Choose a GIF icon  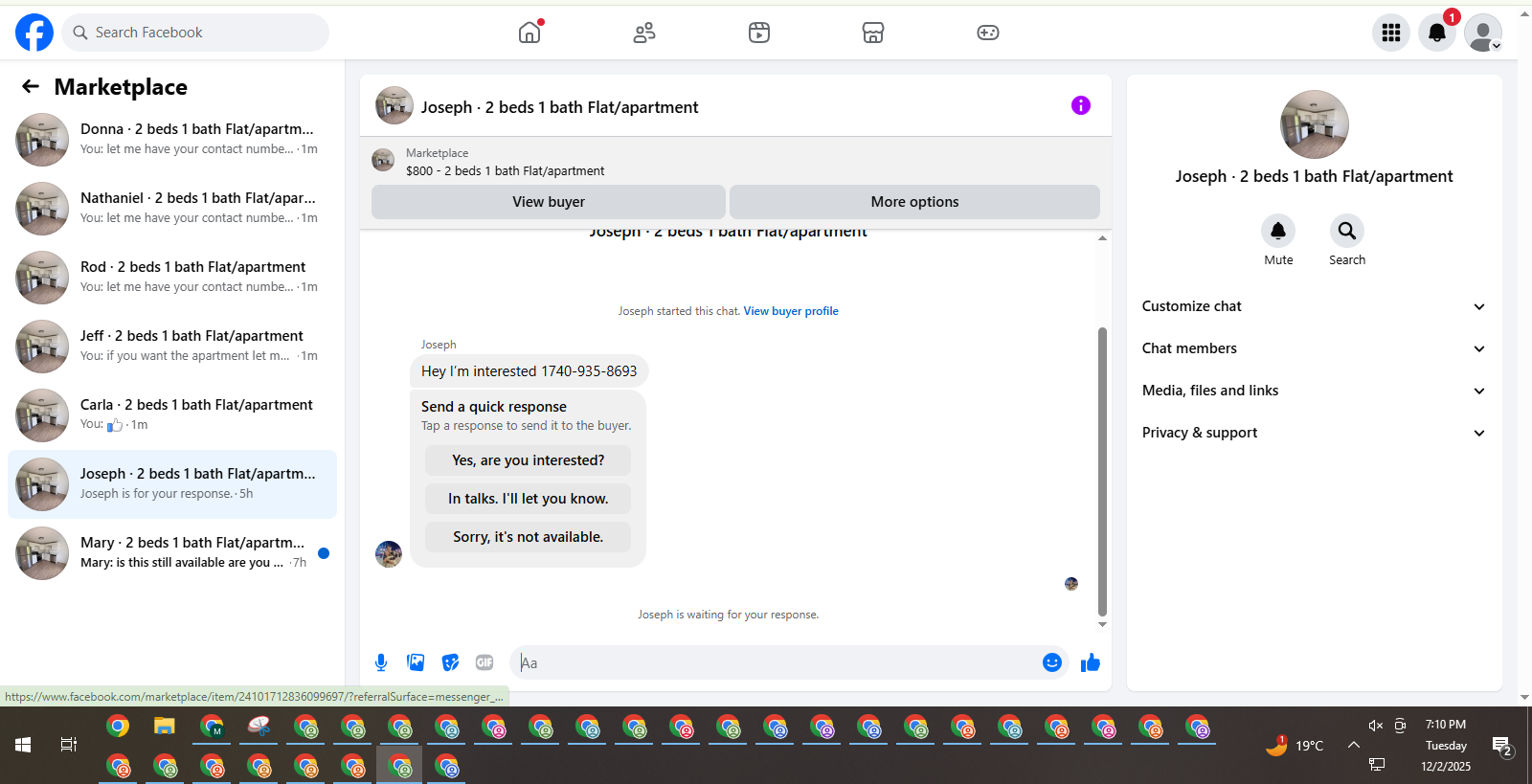point(484,662)
